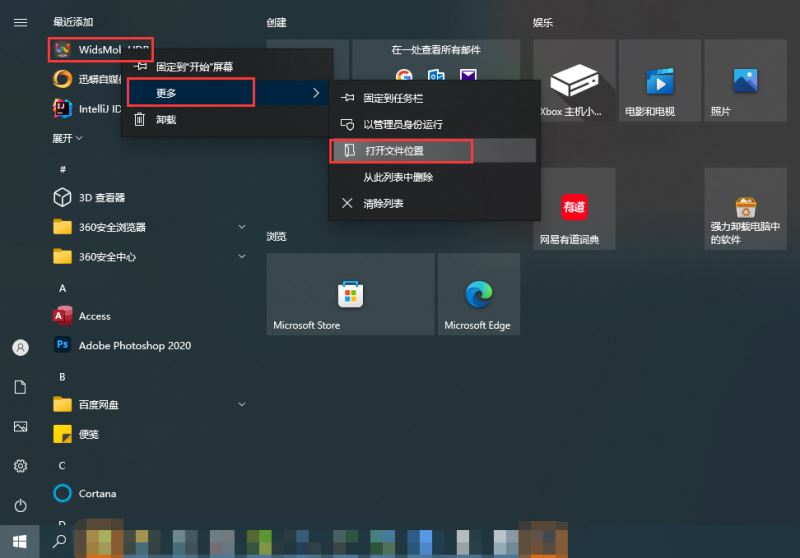Click the letter B index header
The image size is (800, 558).
pos(62,377)
